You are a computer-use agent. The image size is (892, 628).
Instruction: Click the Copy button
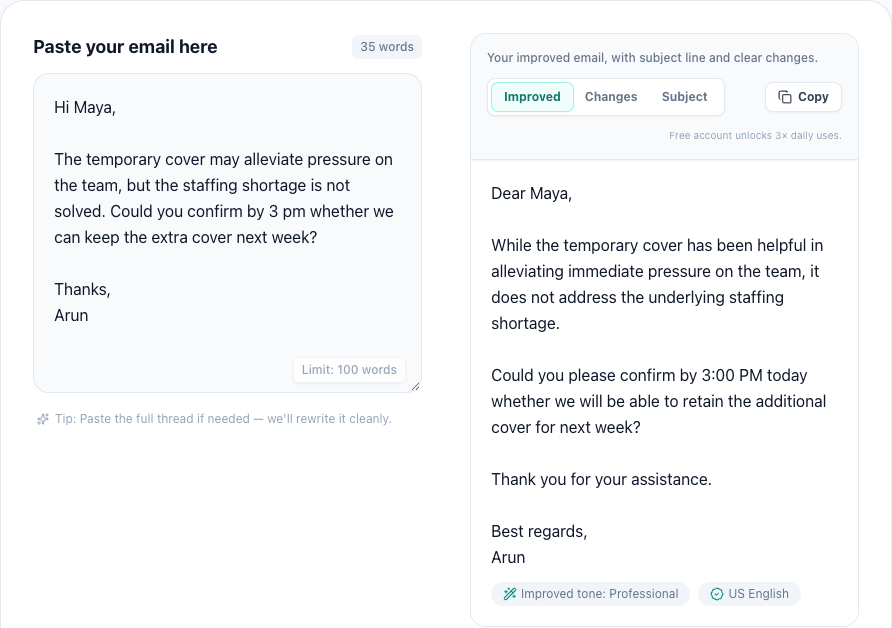pyautogui.click(x=803, y=97)
